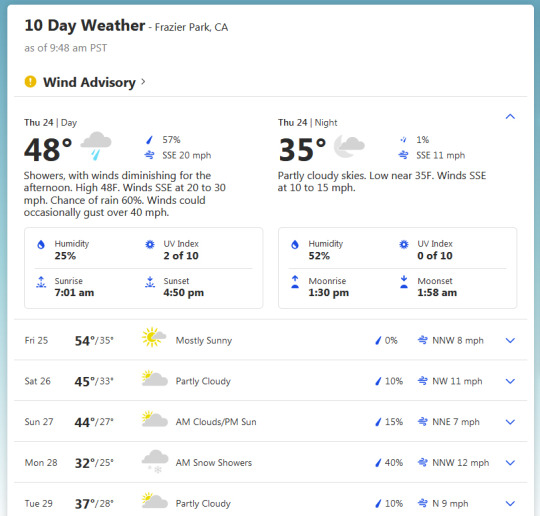This screenshot has width=540, height=516.
Task: Open the Wind Advisory alert link
Action: pyautogui.click(x=89, y=82)
